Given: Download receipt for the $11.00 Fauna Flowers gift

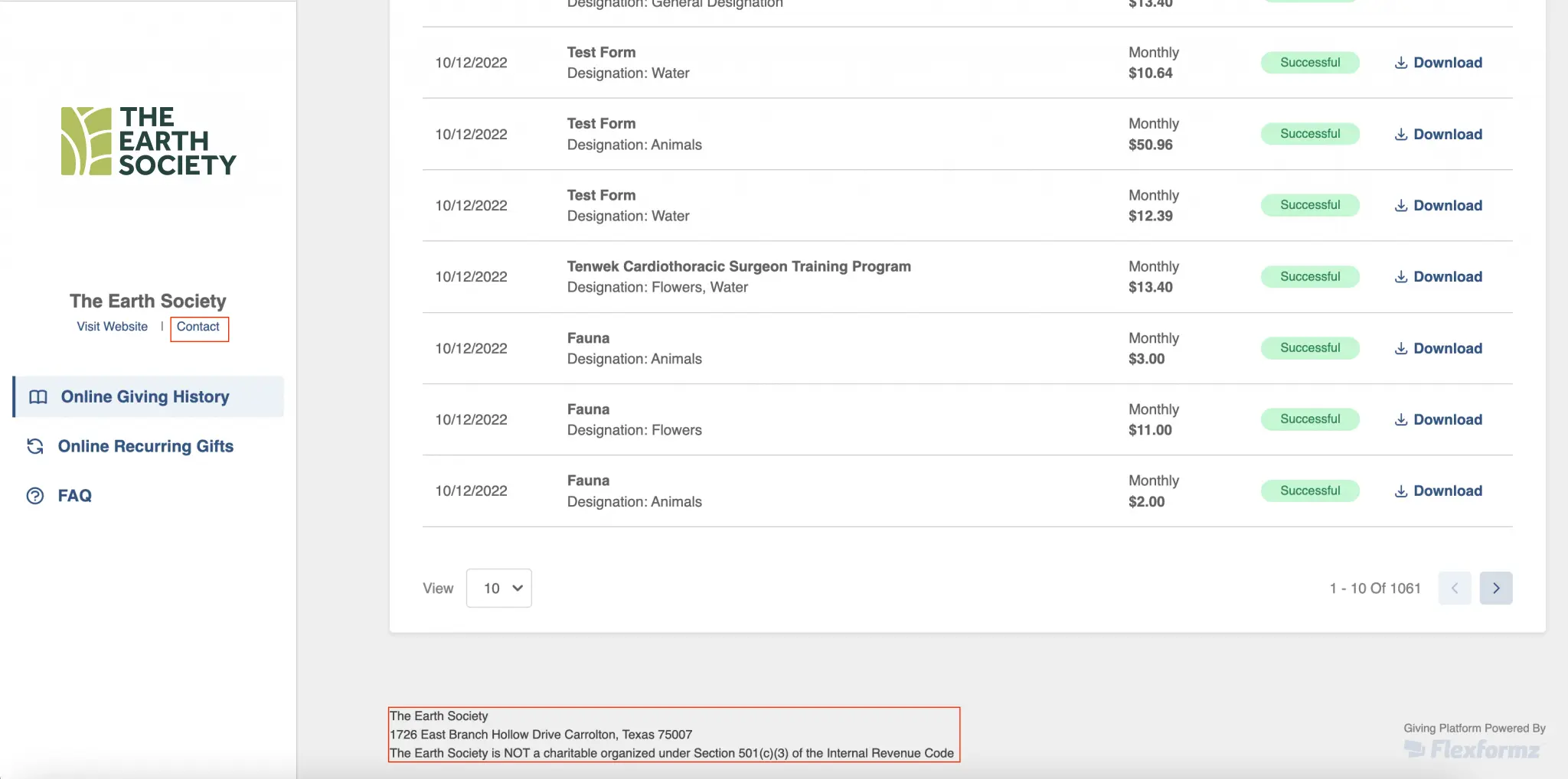Looking at the screenshot, I should [x=1438, y=420].
